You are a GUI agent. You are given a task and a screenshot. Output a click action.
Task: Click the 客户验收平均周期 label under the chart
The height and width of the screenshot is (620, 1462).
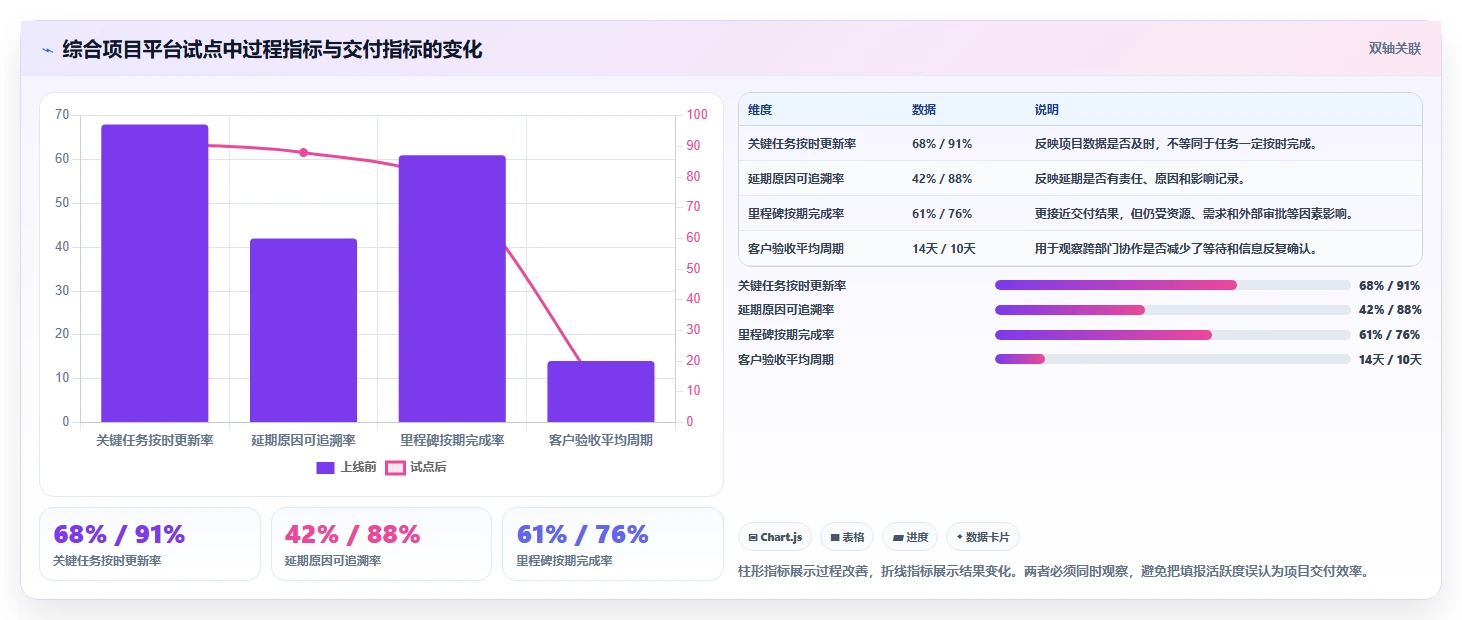(x=600, y=440)
